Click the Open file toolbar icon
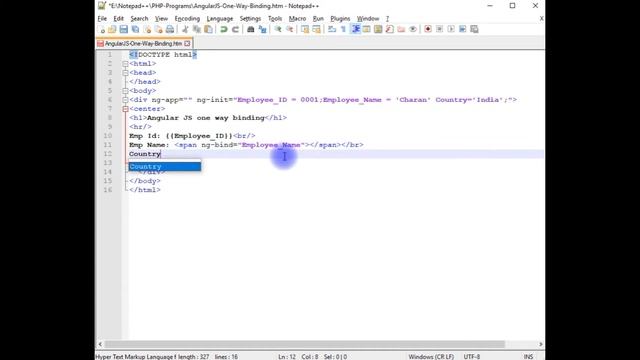The height and width of the screenshot is (360, 640). click(112, 29)
